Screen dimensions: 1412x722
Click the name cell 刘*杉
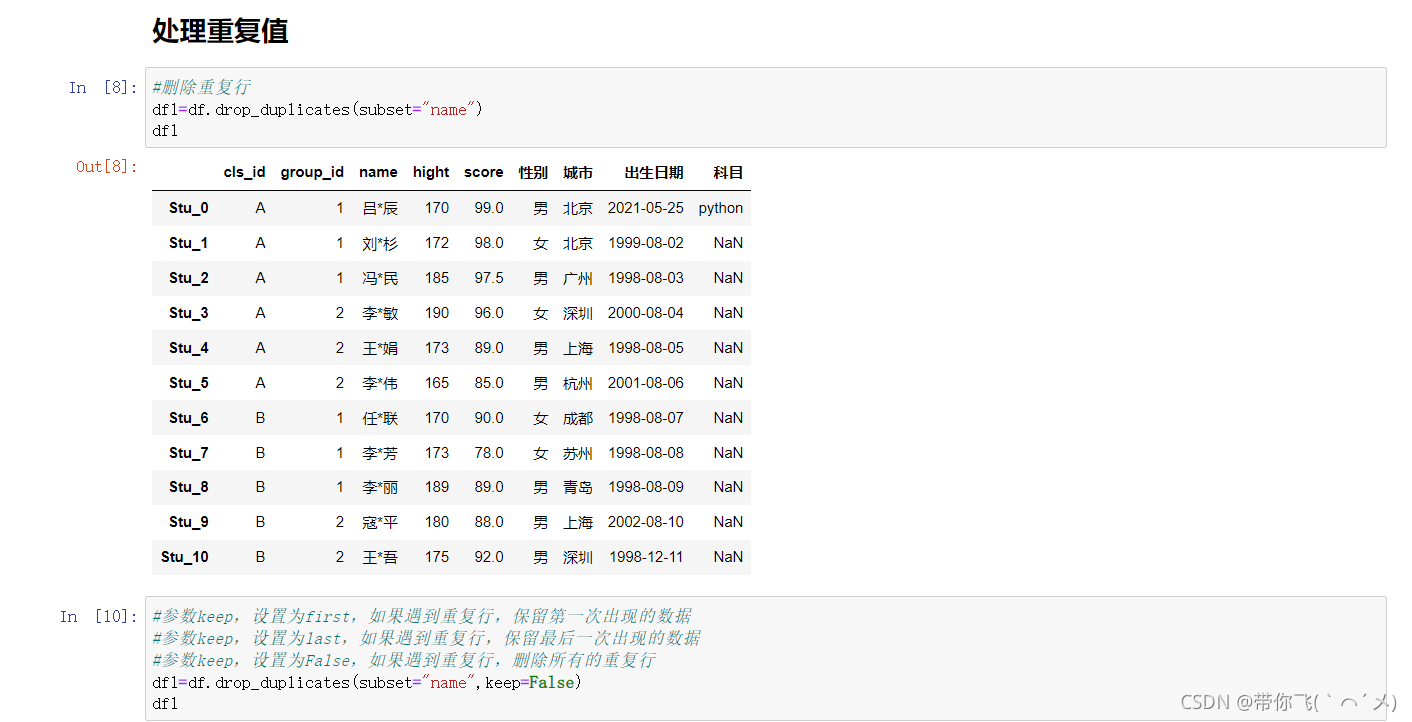pos(380,243)
